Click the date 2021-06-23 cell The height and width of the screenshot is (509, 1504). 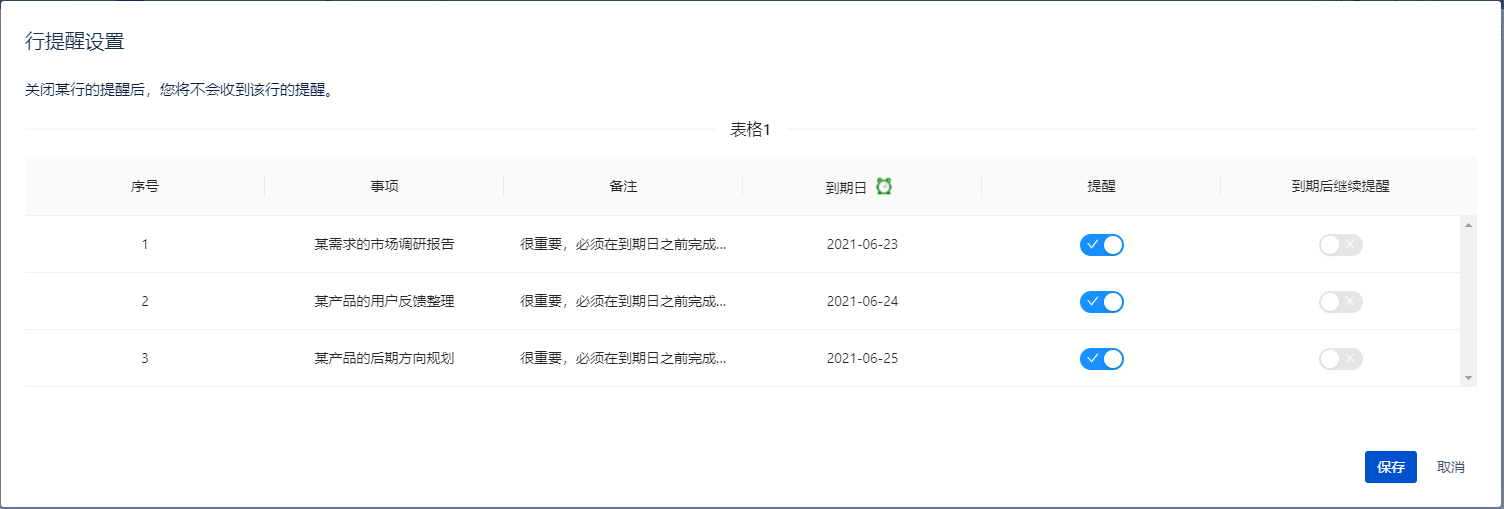862,245
